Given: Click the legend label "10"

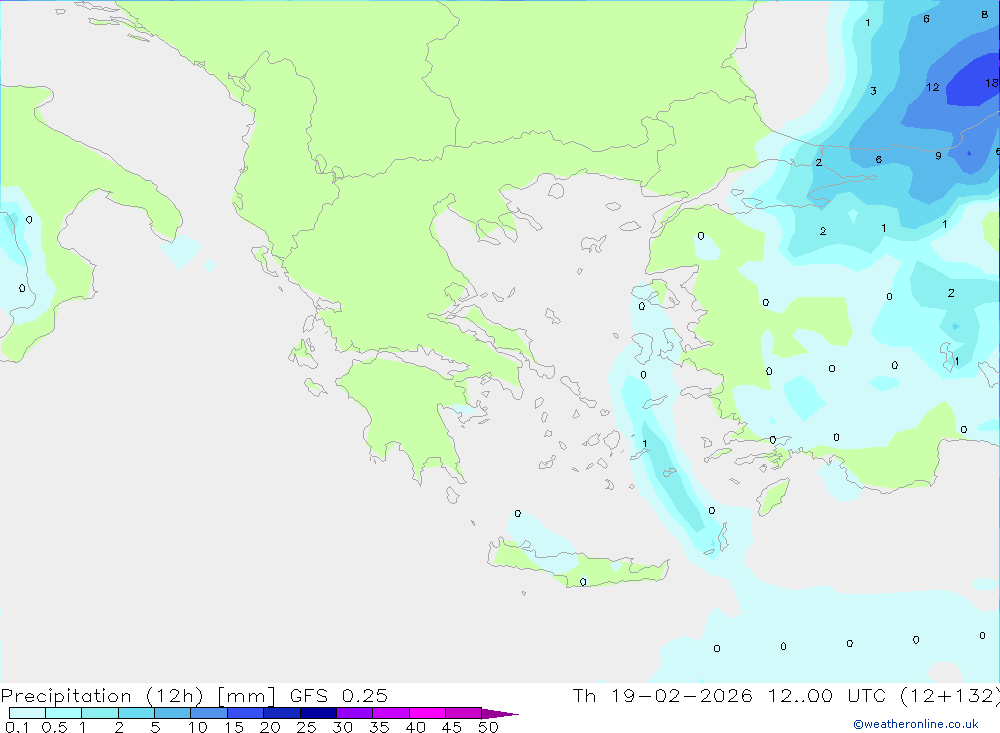Looking at the screenshot, I should [198, 727].
